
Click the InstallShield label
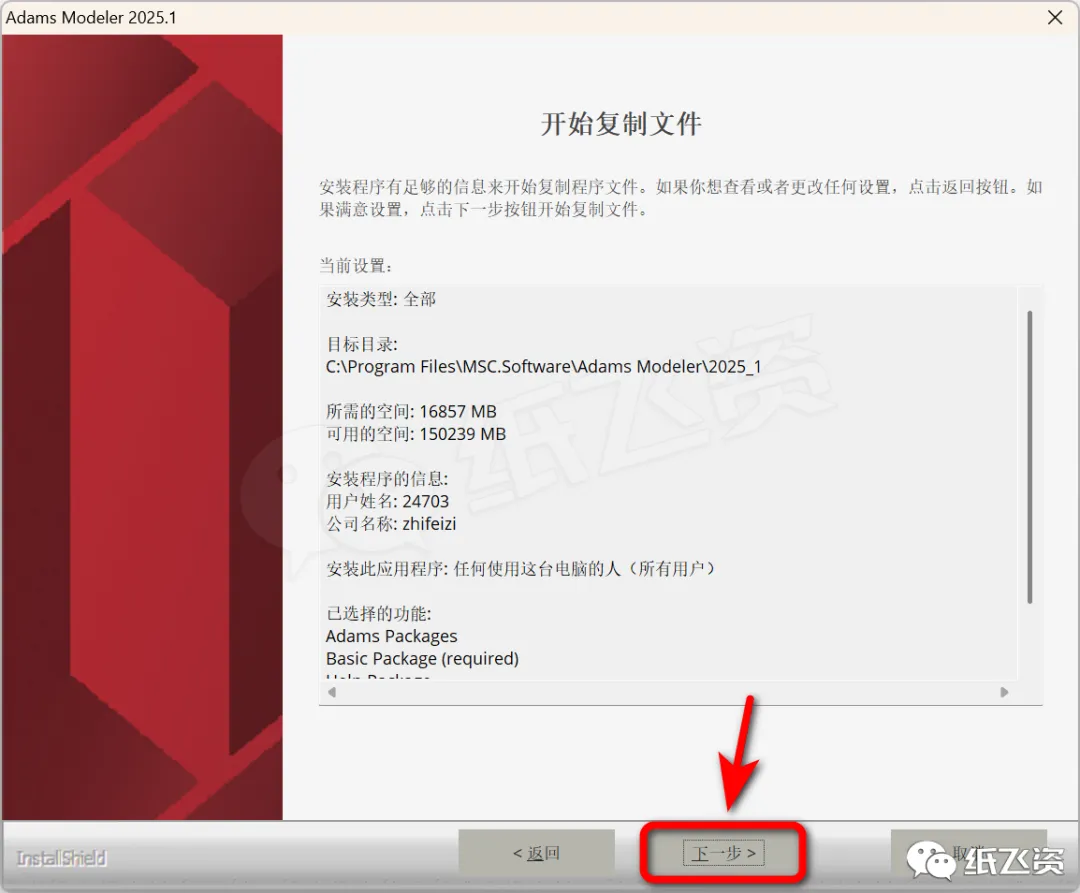pyautogui.click(x=61, y=858)
